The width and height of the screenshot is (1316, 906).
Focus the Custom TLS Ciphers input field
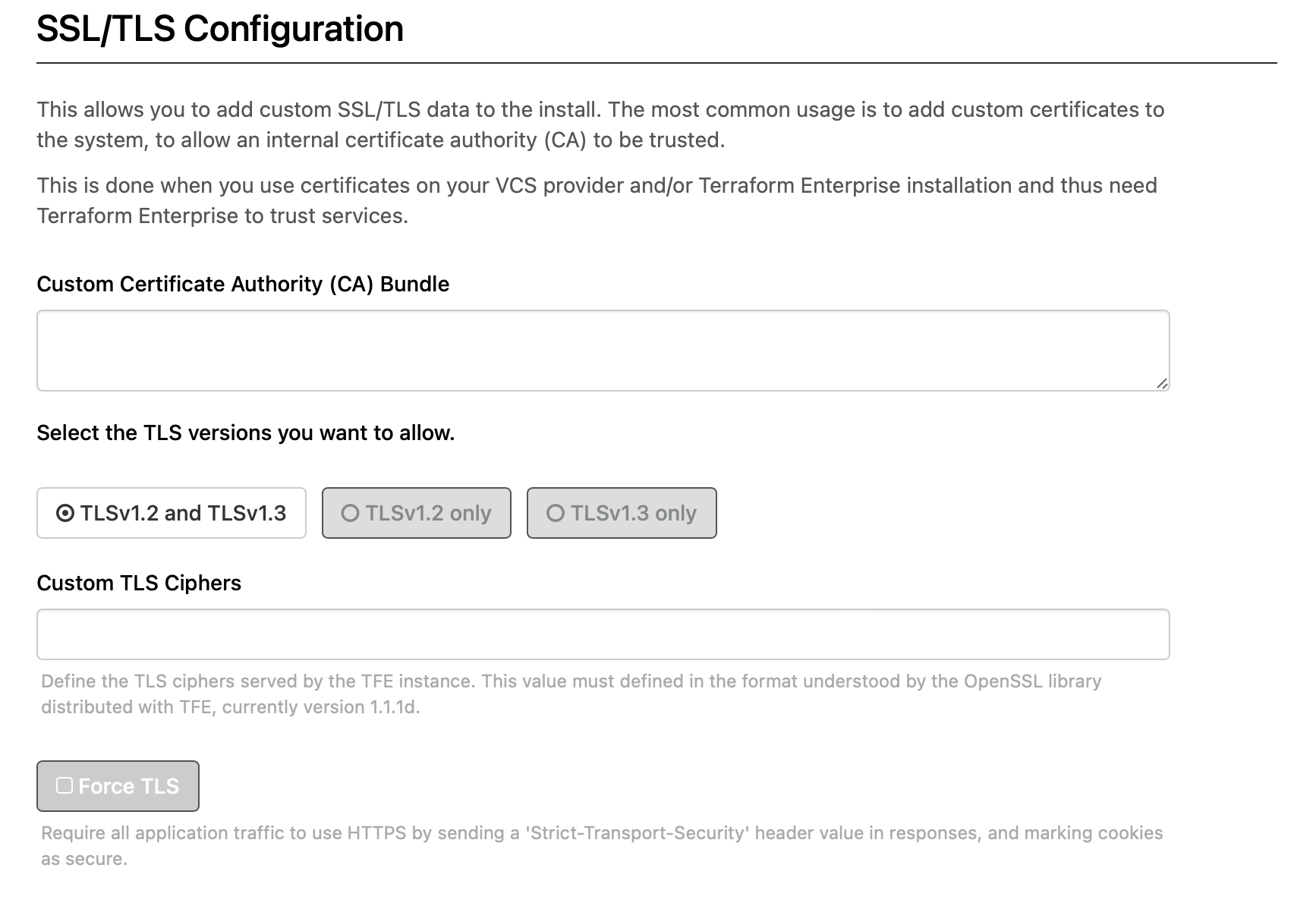point(603,634)
